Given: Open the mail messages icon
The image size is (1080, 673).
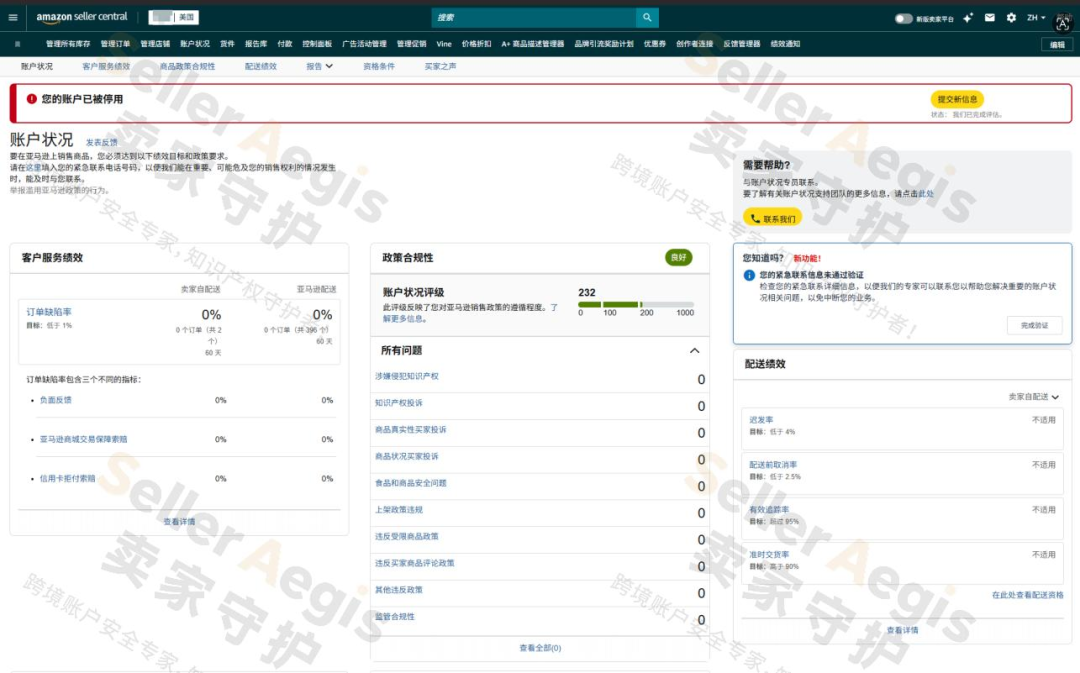Looking at the screenshot, I should point(990,18).
